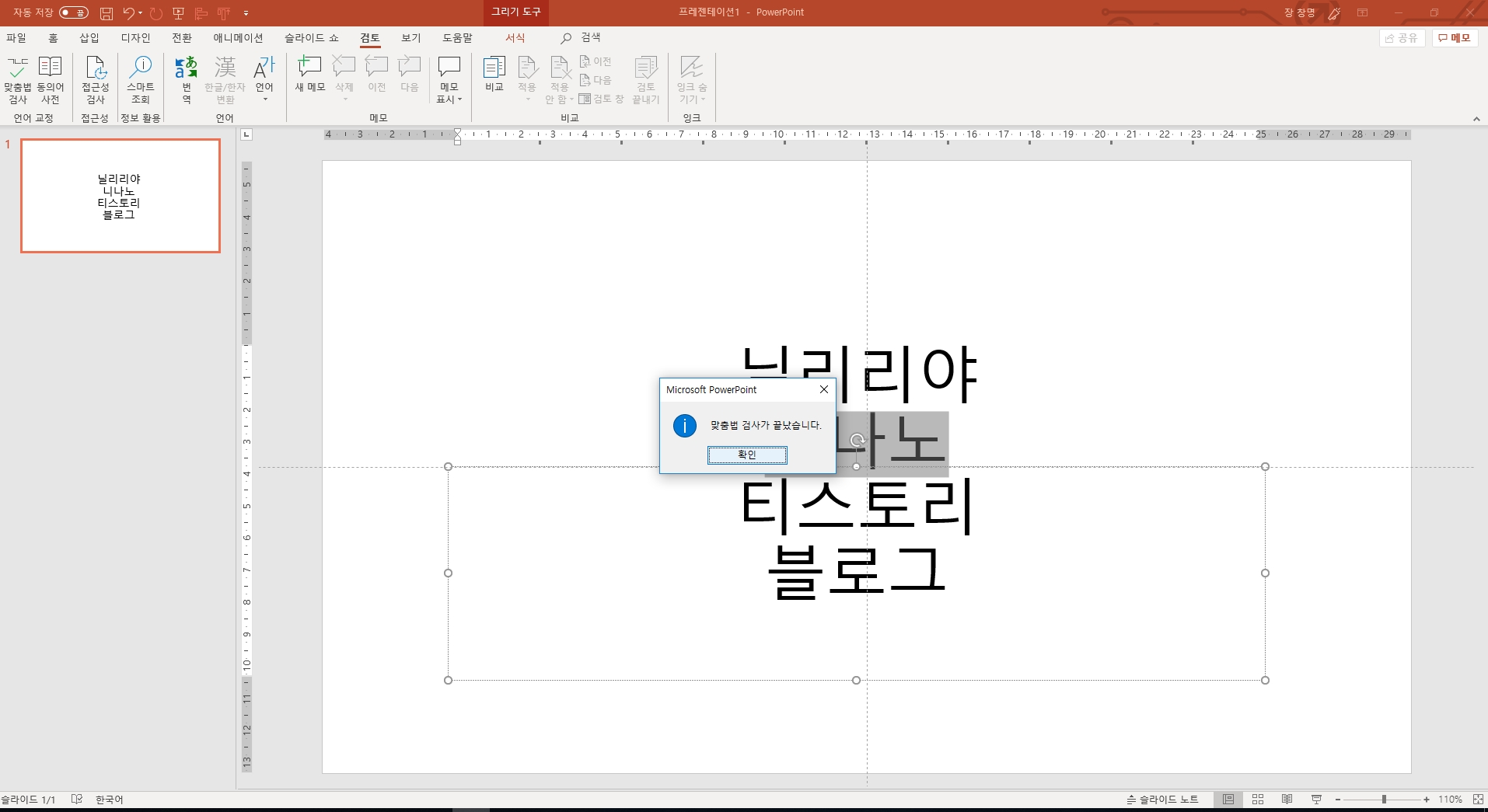Click the 공유 share button
The height and width of the screenshot is (812, 1488).
point(1402,37)
